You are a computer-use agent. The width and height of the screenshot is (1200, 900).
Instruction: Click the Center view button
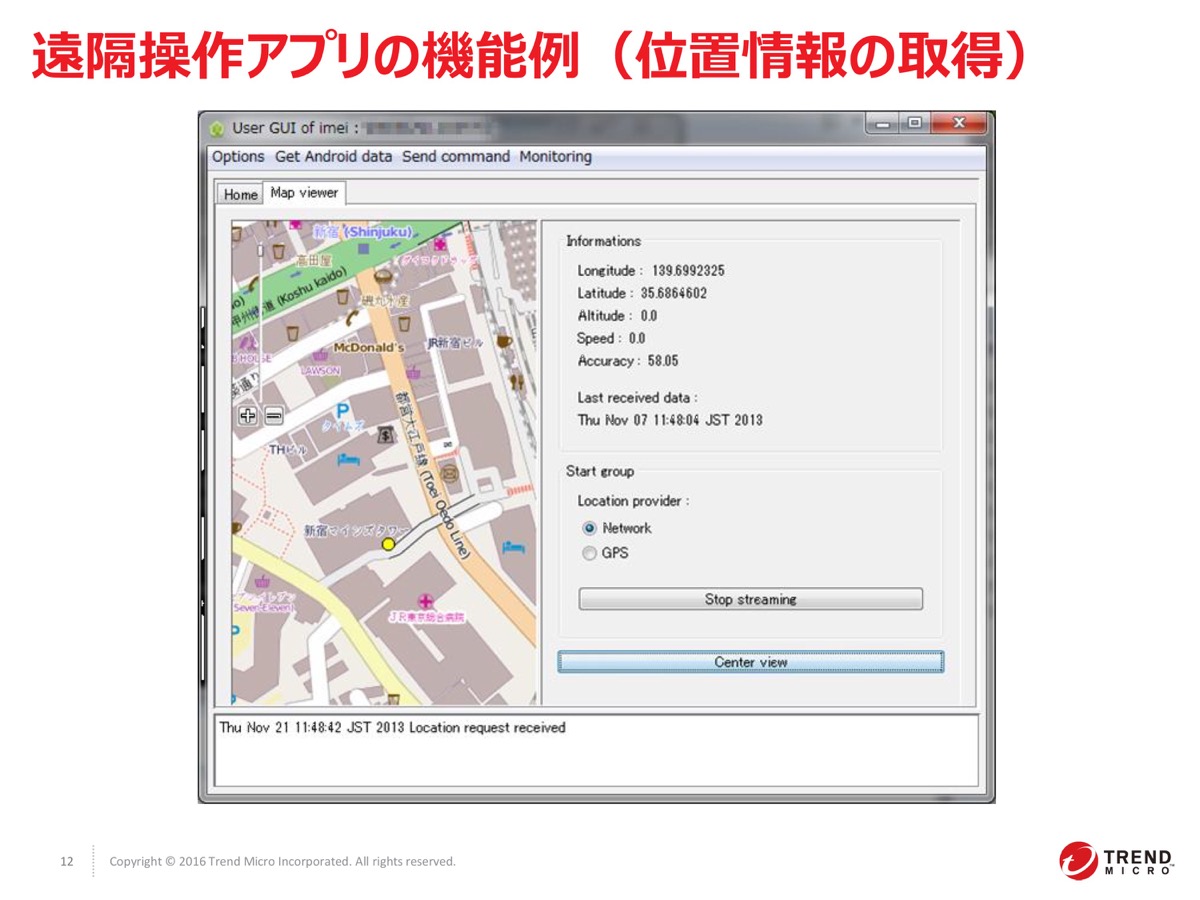pyautogui.click(x=751, y=662)
